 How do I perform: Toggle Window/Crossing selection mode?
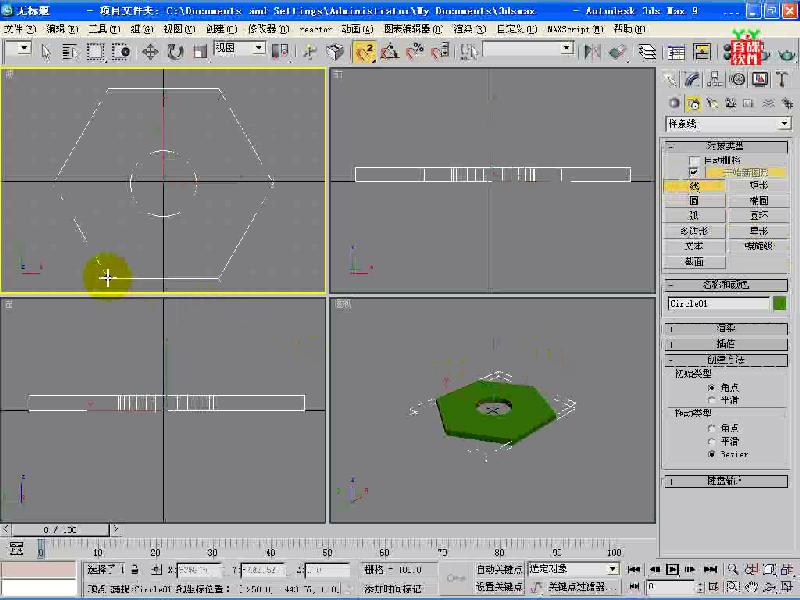point(121,52)
